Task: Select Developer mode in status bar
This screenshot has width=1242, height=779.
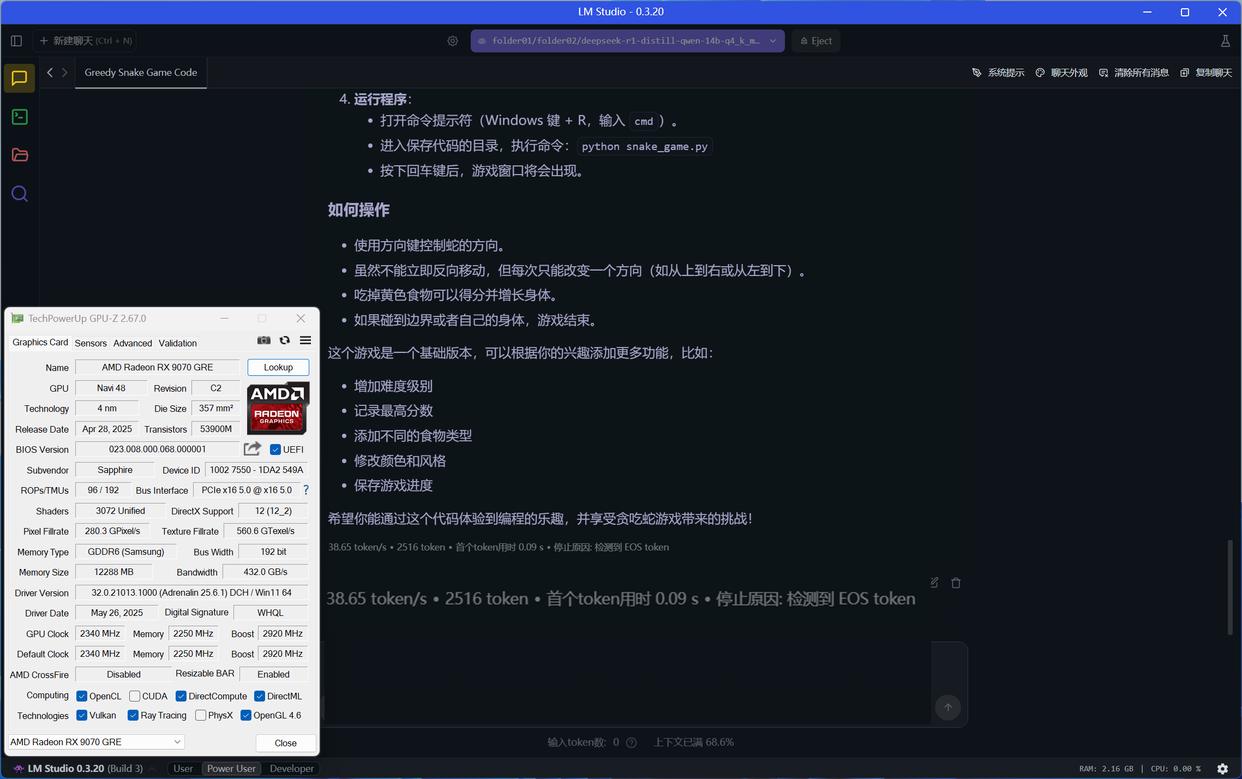Action: click(292, 769)
